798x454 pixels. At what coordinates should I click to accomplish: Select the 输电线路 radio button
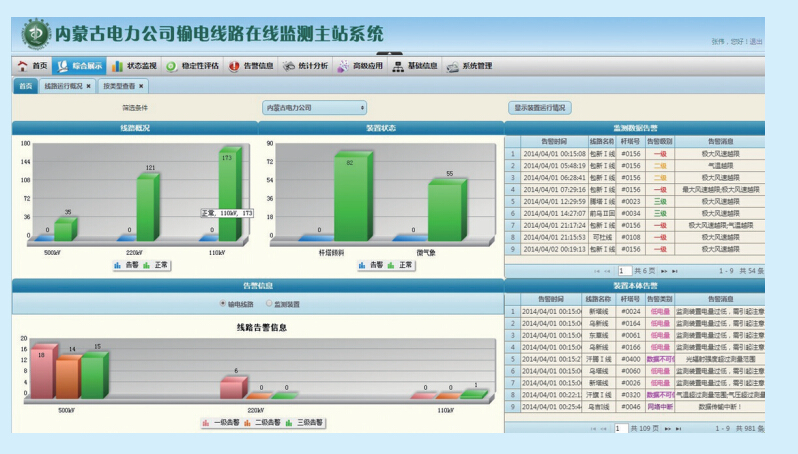click(222, 303)
